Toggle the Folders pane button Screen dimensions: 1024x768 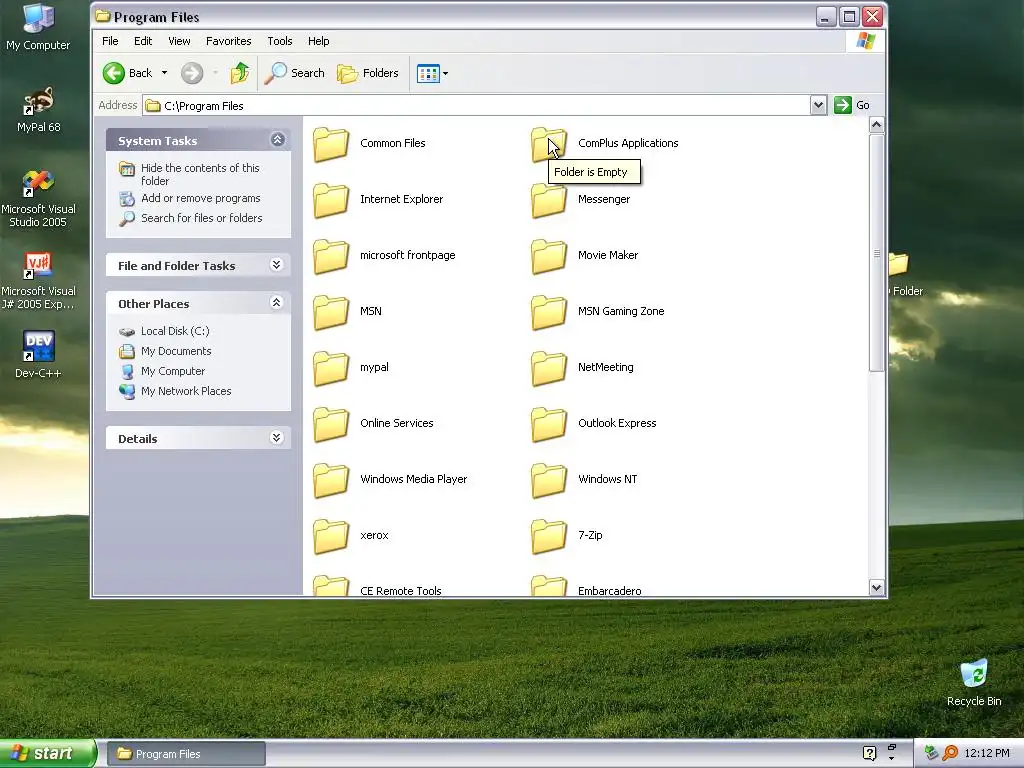pos(368,73)
